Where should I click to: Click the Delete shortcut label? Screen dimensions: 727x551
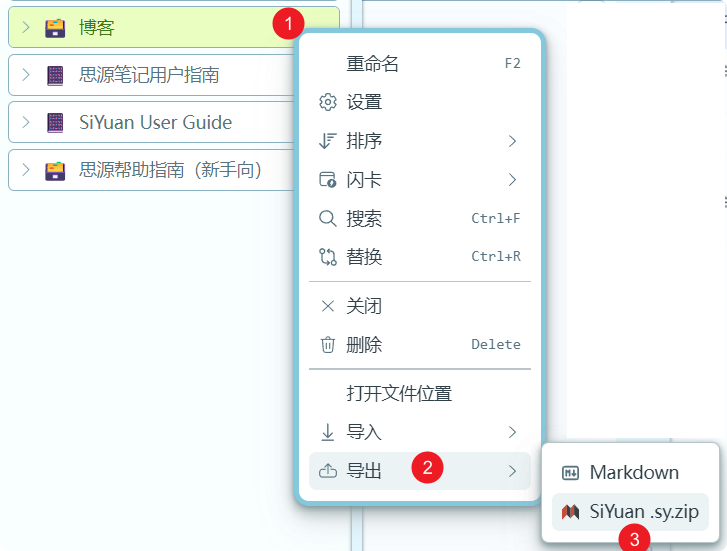[x=496, y=345]
